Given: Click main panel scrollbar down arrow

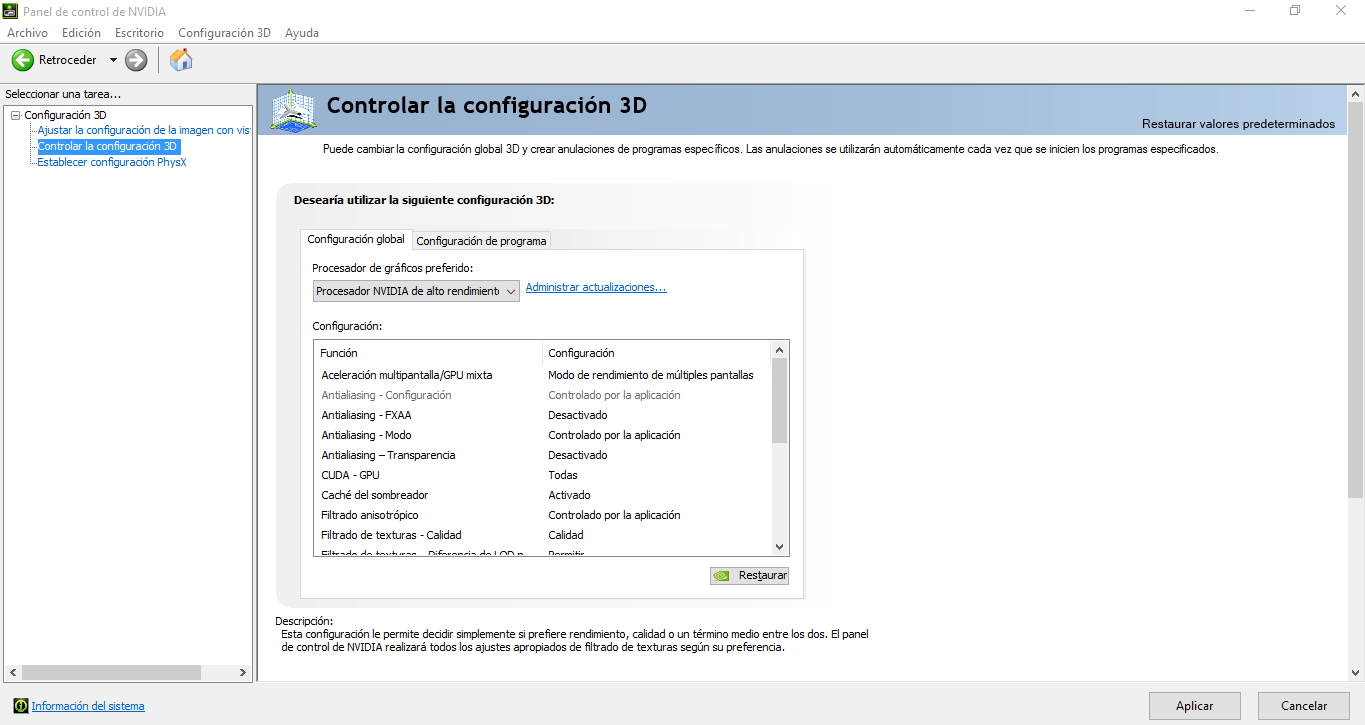Looking at the screenshot, I should point(1356,673).
